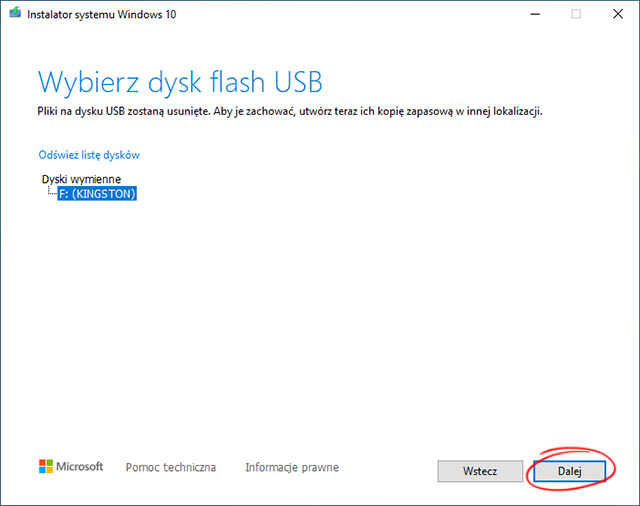Click the installer icon in the title bar
The image size is (640, 506).
pos(15,13)
